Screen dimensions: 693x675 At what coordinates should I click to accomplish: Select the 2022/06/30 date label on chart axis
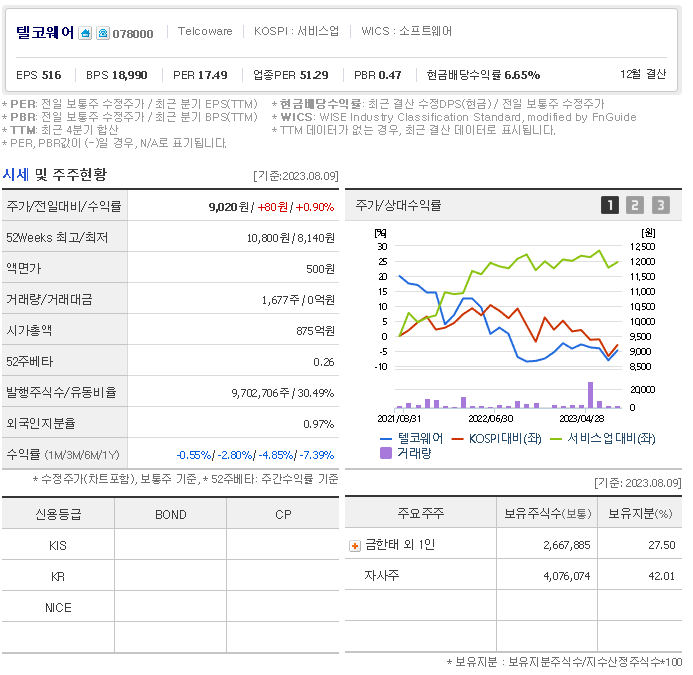491,418
